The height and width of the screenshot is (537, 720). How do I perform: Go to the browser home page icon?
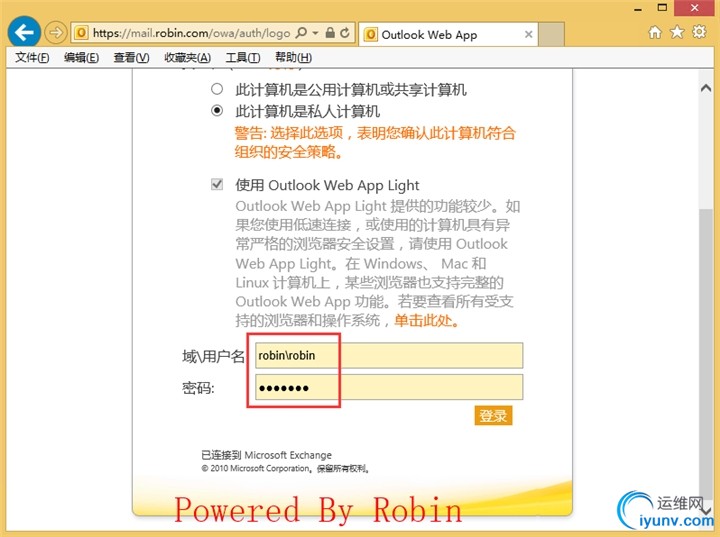pos(655,32)
